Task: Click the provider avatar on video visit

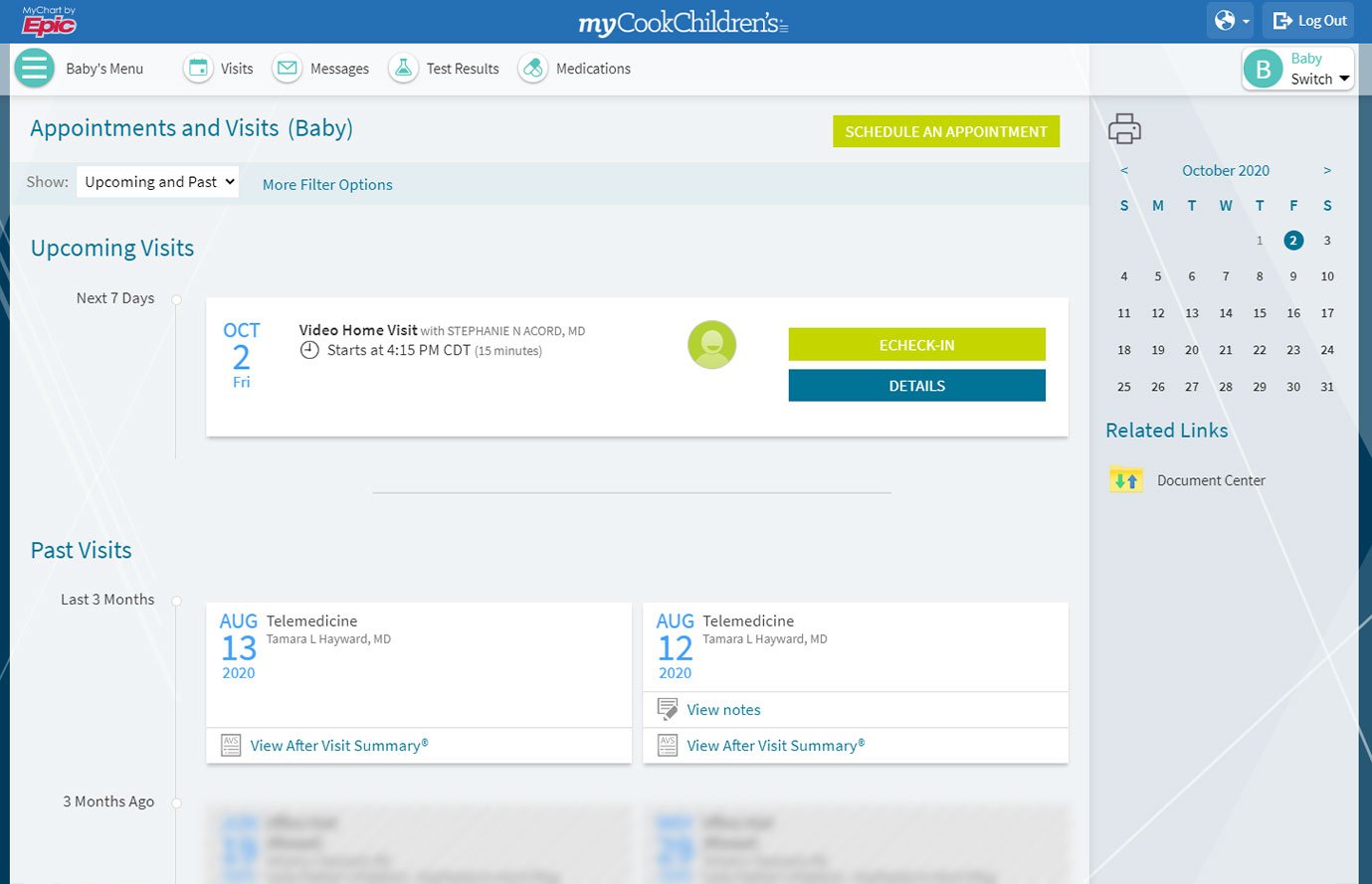Action: click(x=711, y=345)
